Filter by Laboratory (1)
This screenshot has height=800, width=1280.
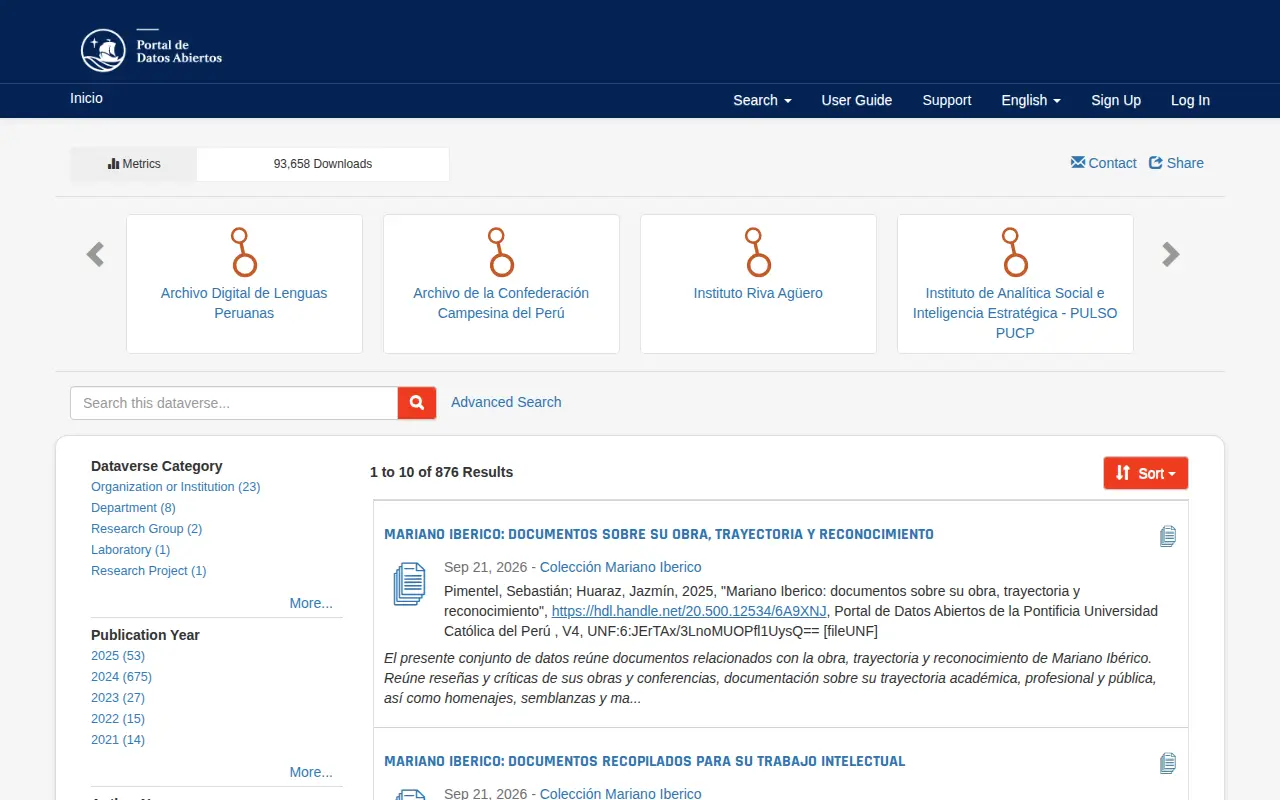131,550
